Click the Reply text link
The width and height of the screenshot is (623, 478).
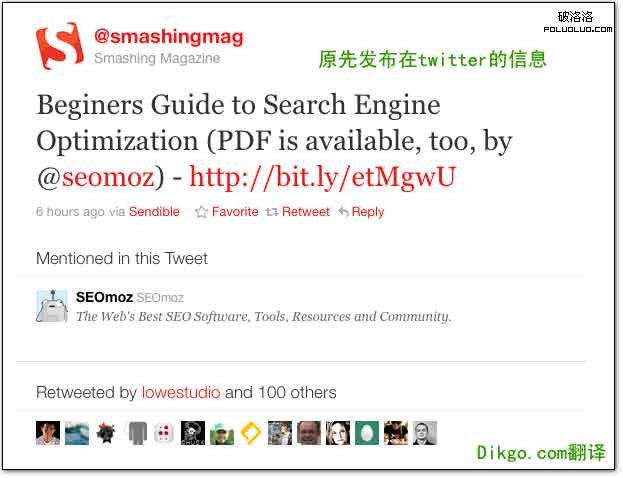click(x=368, y=212)
